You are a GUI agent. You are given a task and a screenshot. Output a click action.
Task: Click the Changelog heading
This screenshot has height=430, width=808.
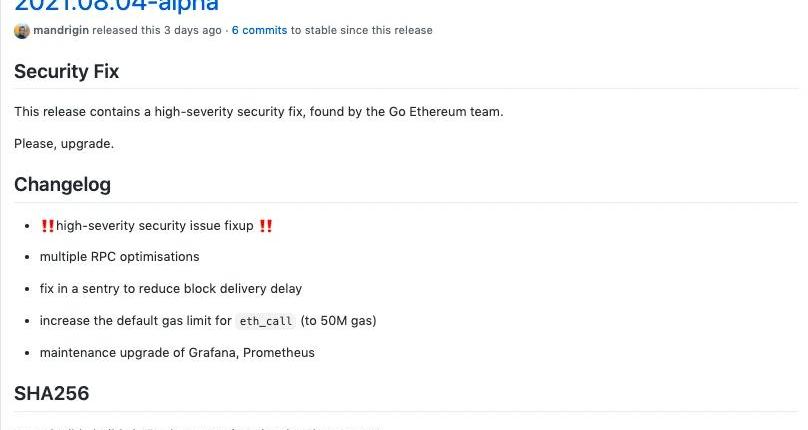click(x=62, y=185)
